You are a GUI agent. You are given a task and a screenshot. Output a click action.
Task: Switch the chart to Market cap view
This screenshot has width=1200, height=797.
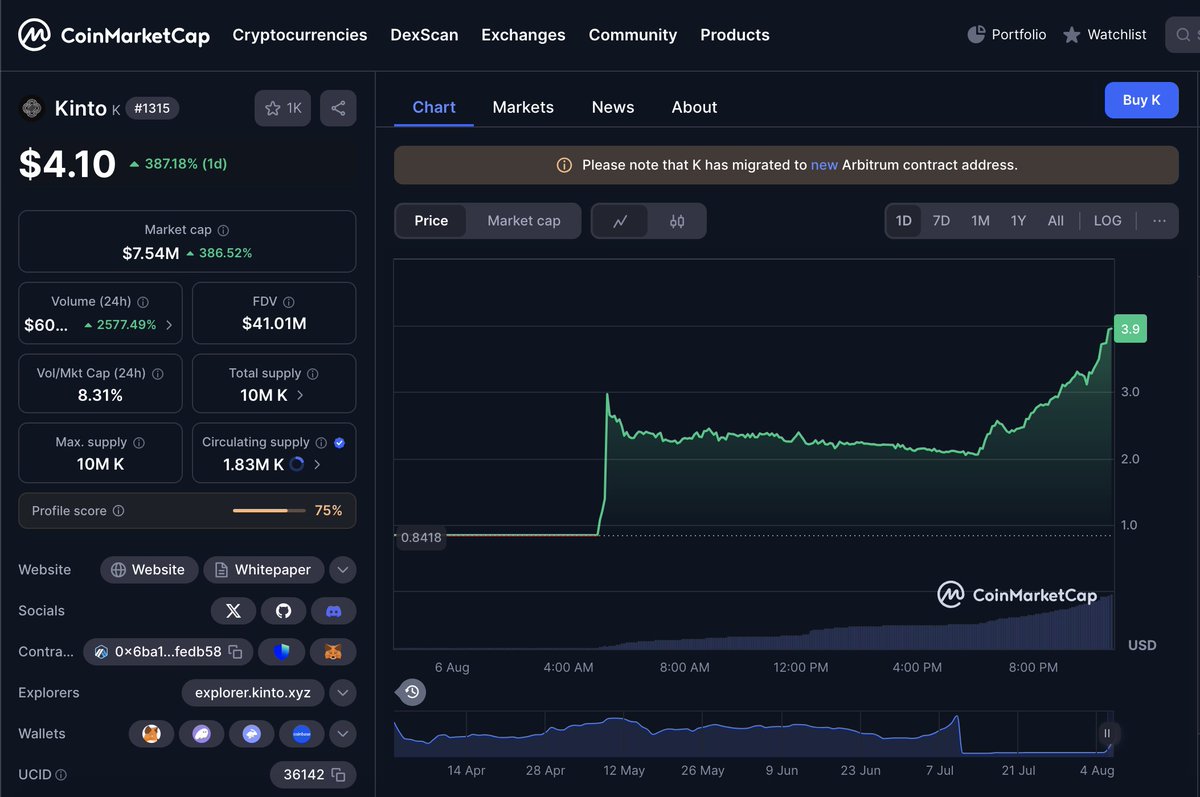tap(524, 221)
